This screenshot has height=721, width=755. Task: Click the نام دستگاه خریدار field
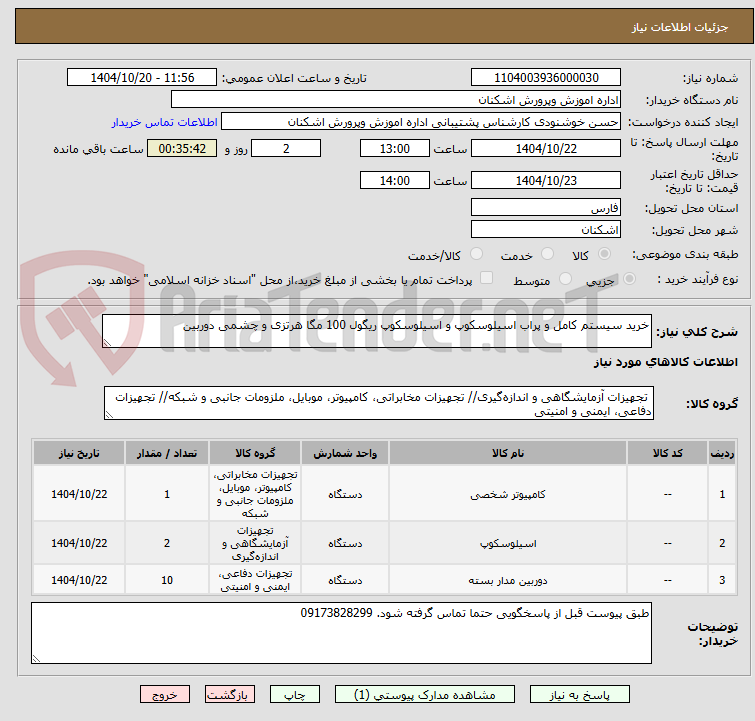pyautogui.click(x=396, y=100)
